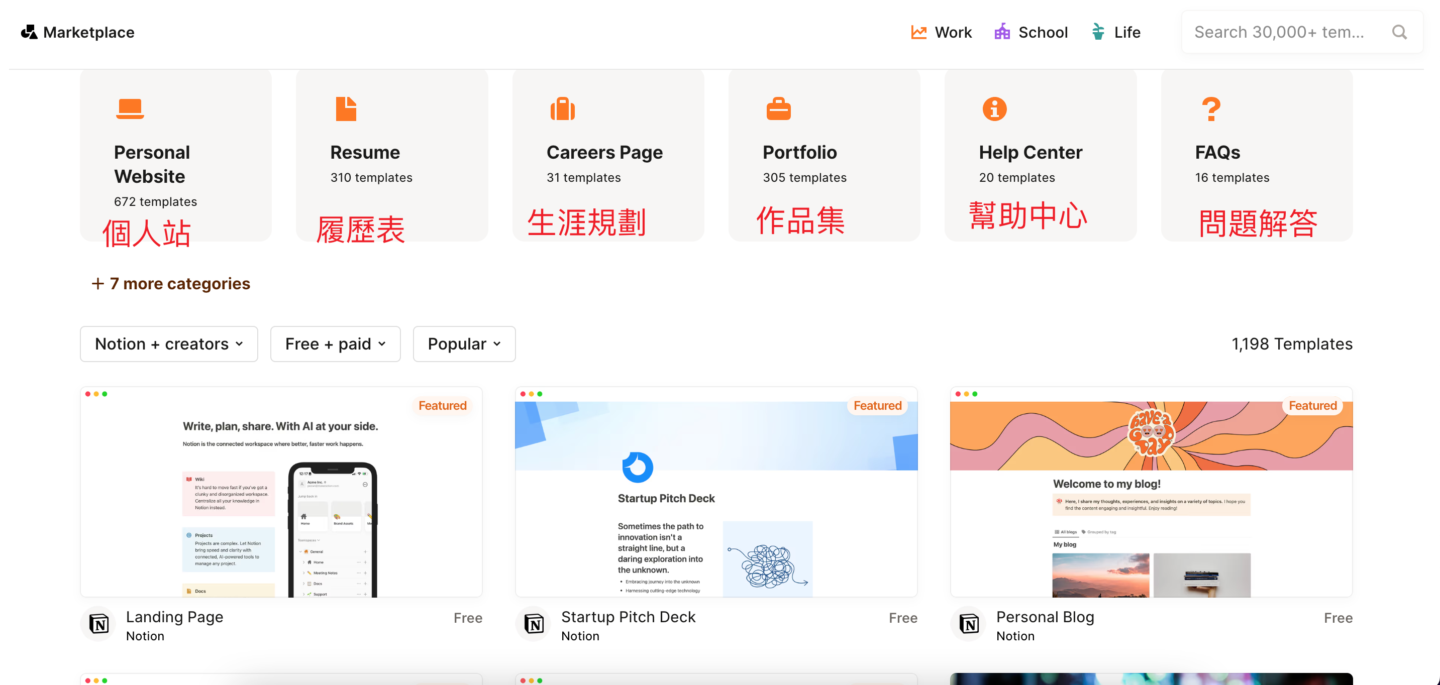Click Notion creator name under Startup Pitch Deck
This screenshot has width=1440, height=685.
(580, 636)
